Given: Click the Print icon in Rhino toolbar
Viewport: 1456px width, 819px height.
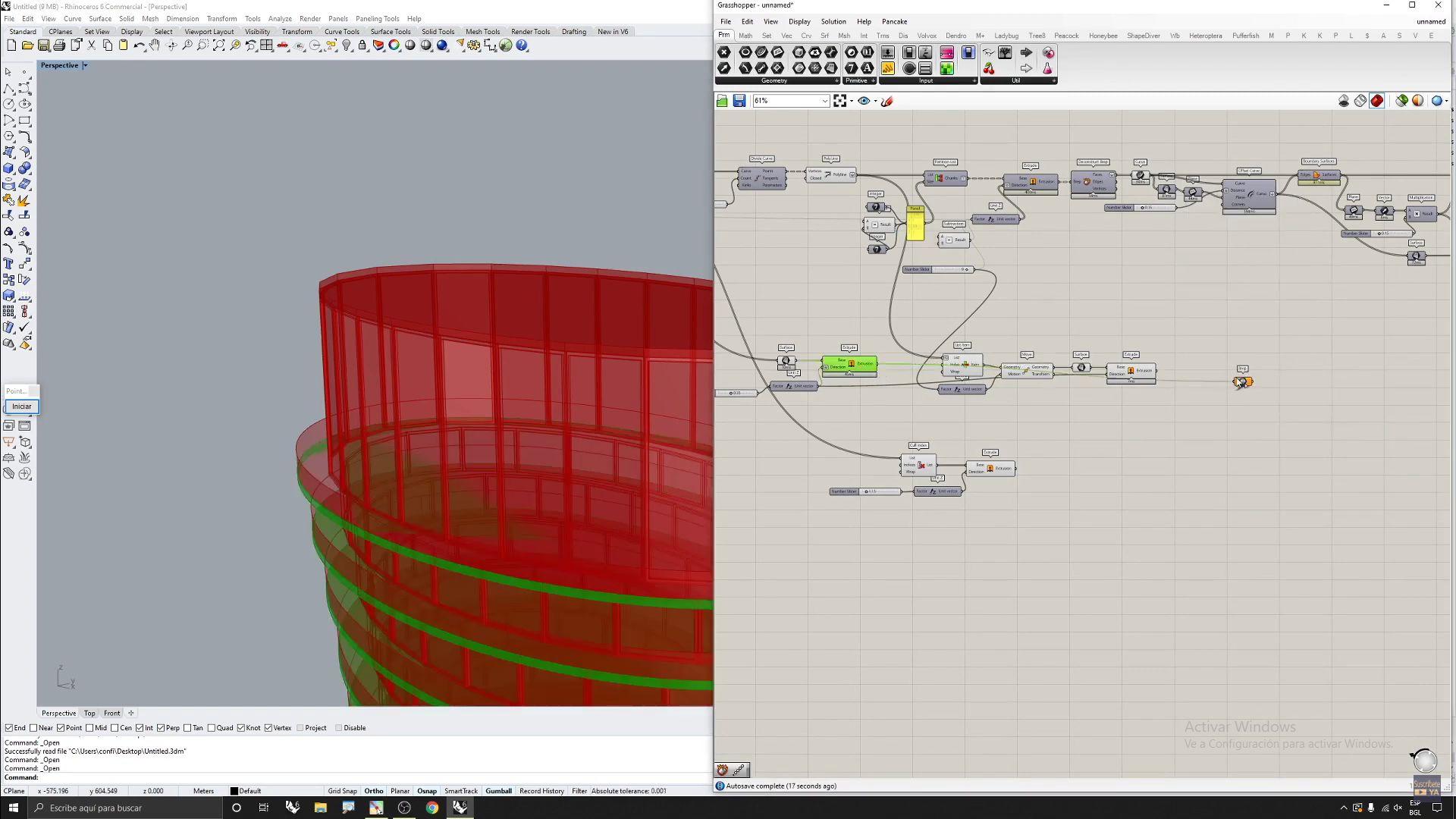Looking at the screenshot, I should [59, 45].
